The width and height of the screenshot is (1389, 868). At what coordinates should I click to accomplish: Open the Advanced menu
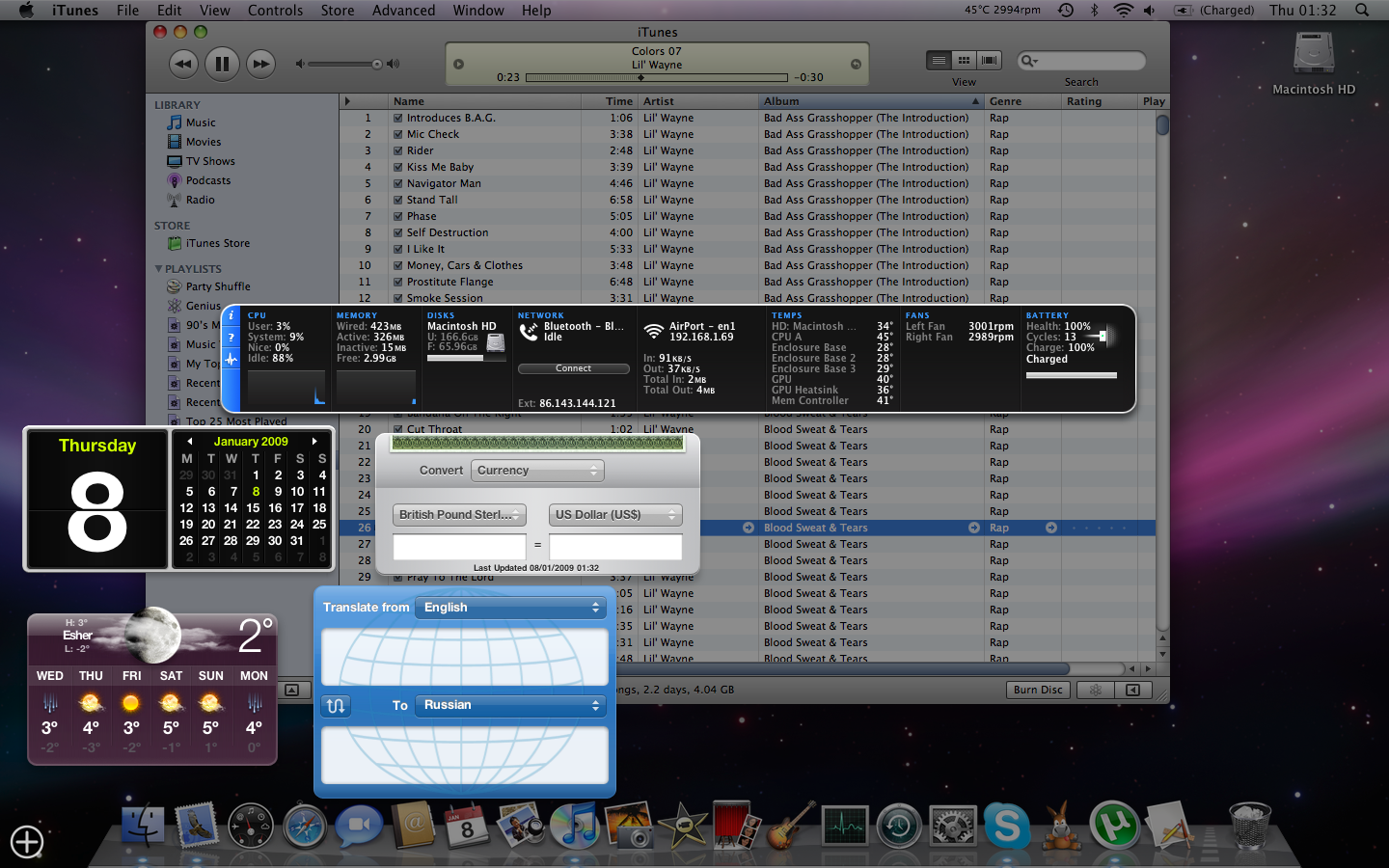coord(403,11)
